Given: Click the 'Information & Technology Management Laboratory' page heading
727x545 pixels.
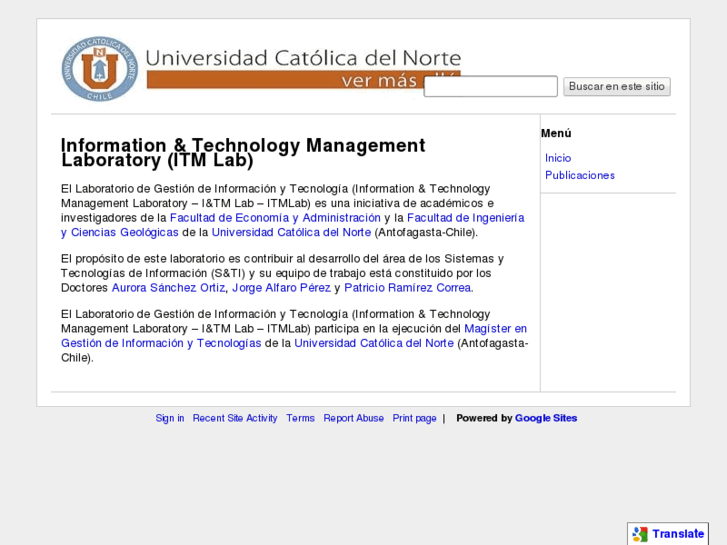Looking at the screenshot, I should tap(243, 153).
